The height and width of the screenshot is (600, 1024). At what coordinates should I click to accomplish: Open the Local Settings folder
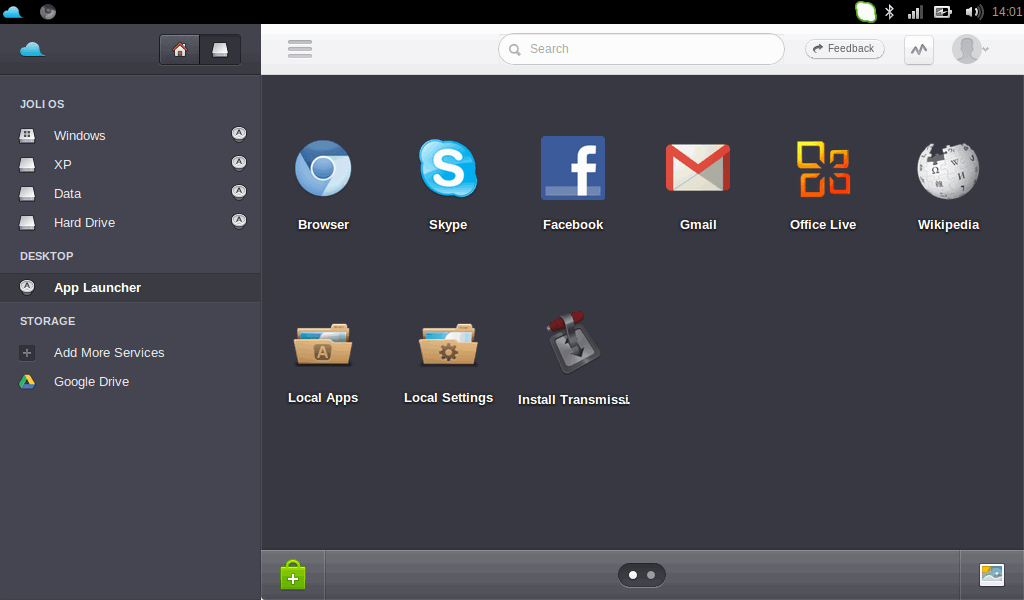[448, 343]
